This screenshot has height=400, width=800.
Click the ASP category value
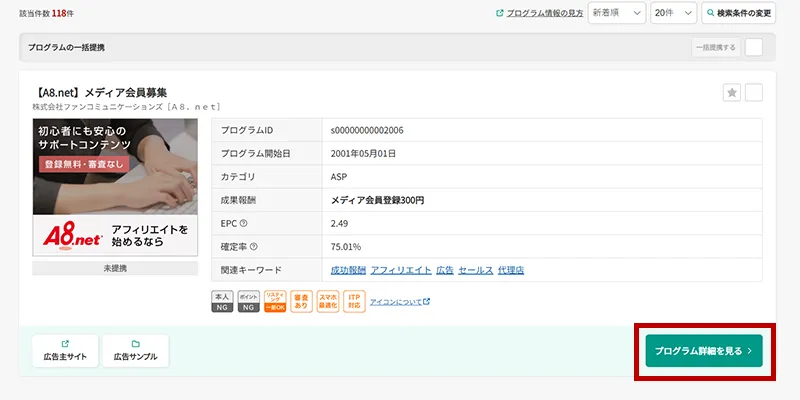[338, 177]
